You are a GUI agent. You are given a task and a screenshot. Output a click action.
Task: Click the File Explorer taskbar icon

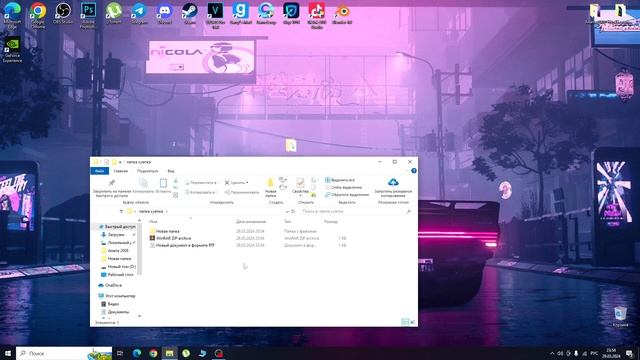169,353
